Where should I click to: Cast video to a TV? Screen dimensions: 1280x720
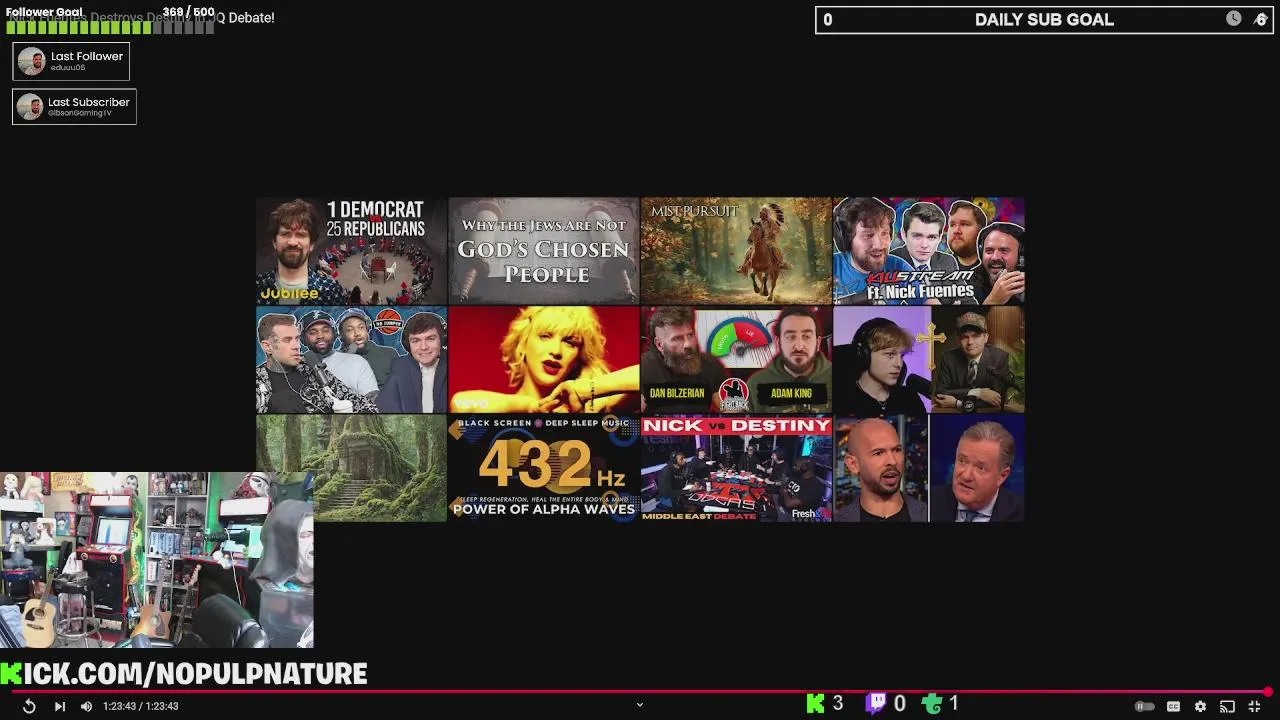tap(1227, 706)
